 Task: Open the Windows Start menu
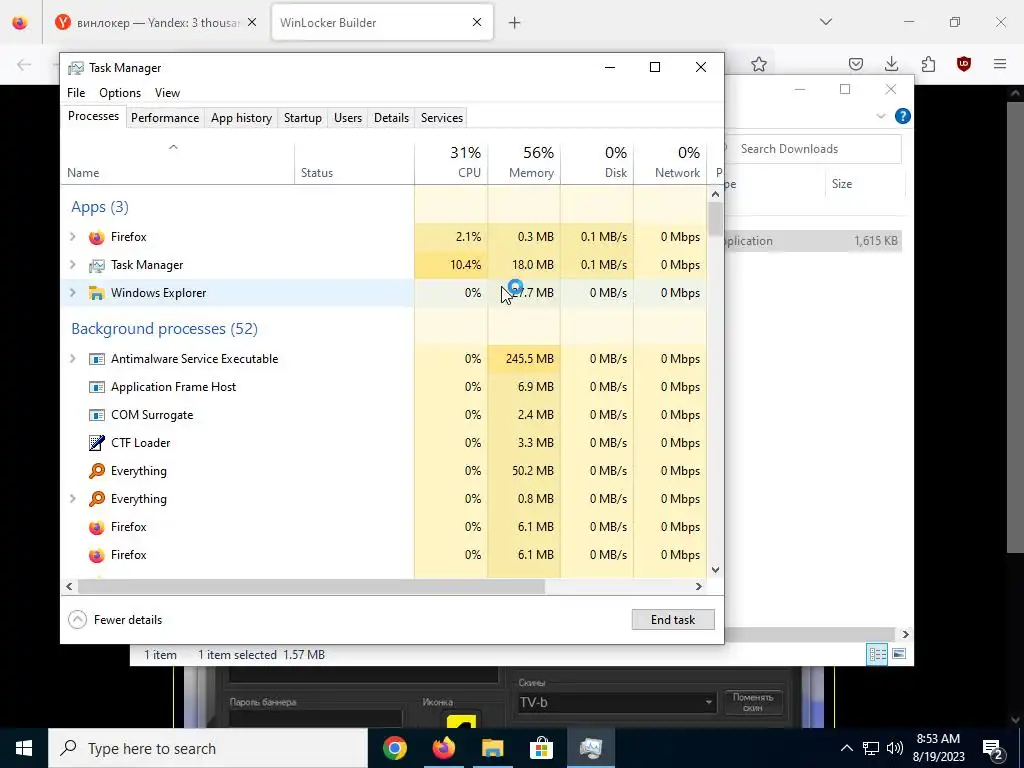(24, 748)
